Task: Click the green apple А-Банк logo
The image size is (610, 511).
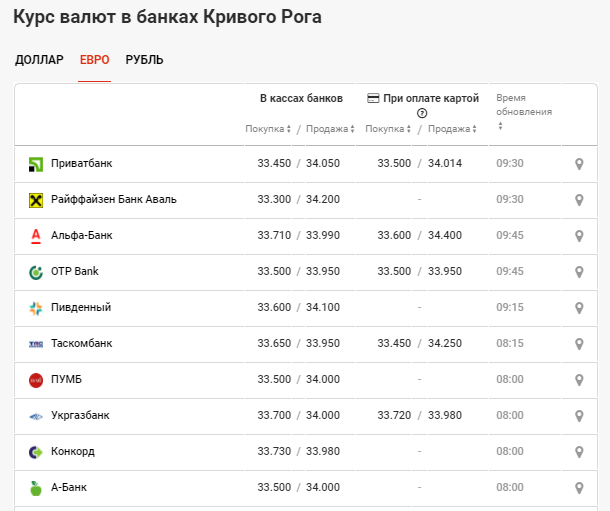Action: click(x=36, y=488)
